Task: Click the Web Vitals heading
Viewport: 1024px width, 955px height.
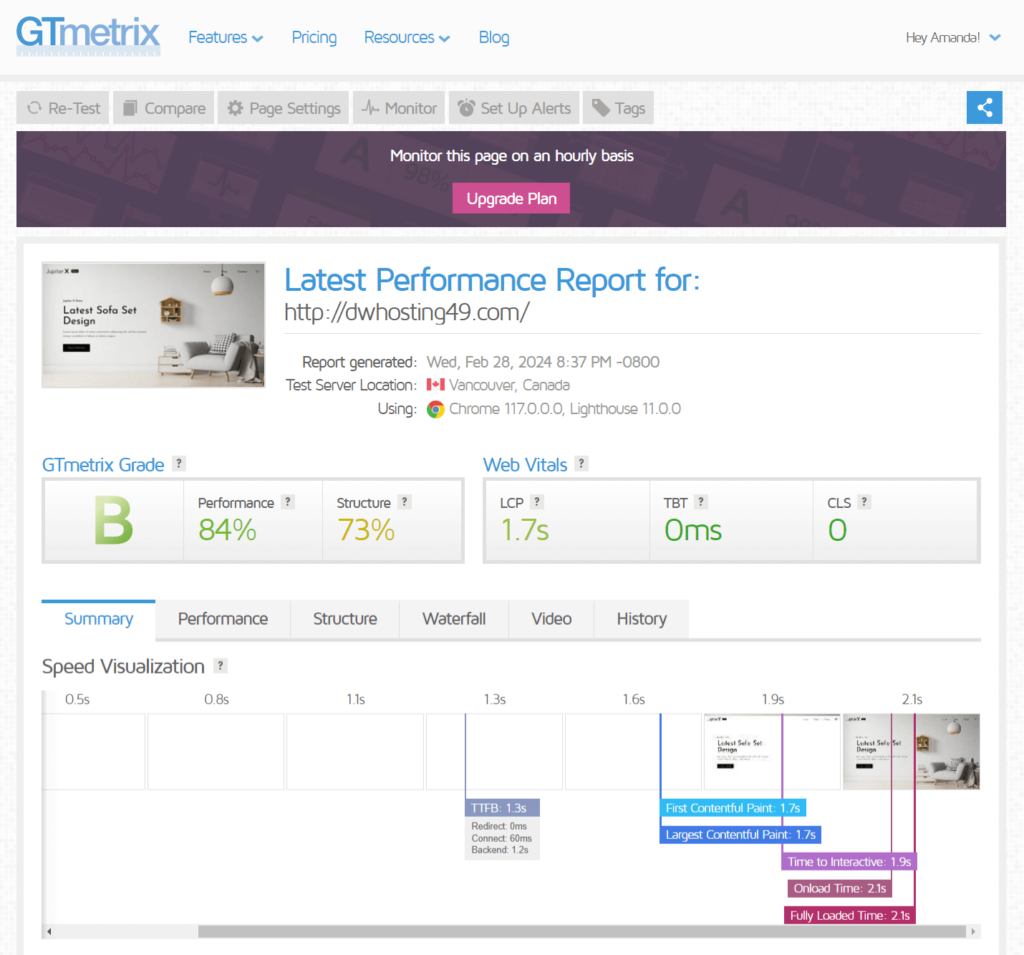Action: pyautogui.click(x=525, y=464)
